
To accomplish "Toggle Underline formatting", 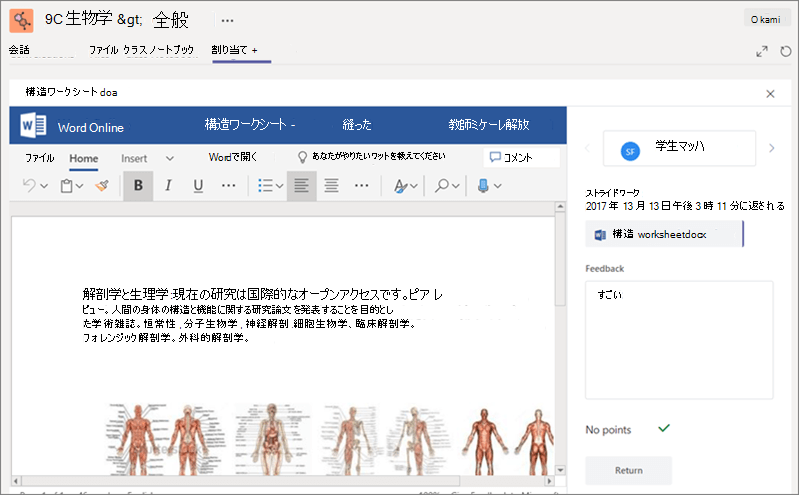I will click(x=198, y=186).
